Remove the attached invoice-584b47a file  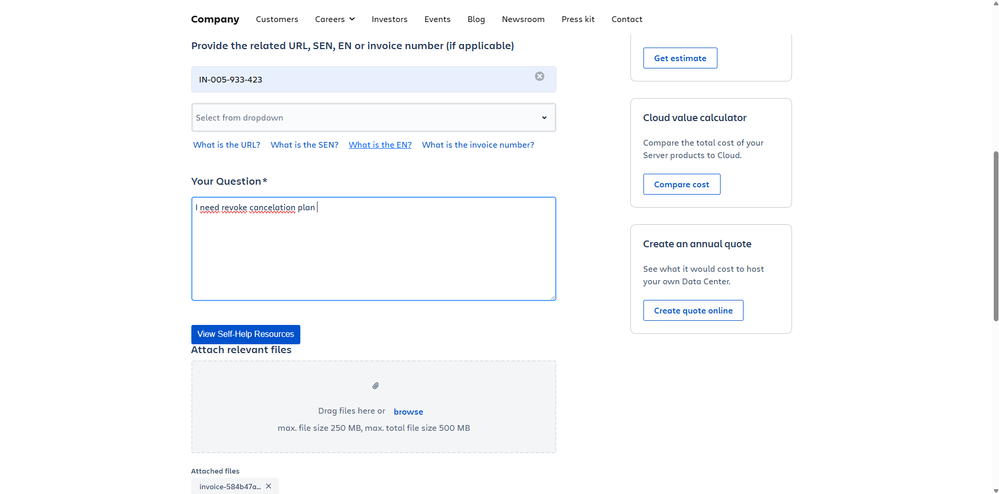point(268,486)
